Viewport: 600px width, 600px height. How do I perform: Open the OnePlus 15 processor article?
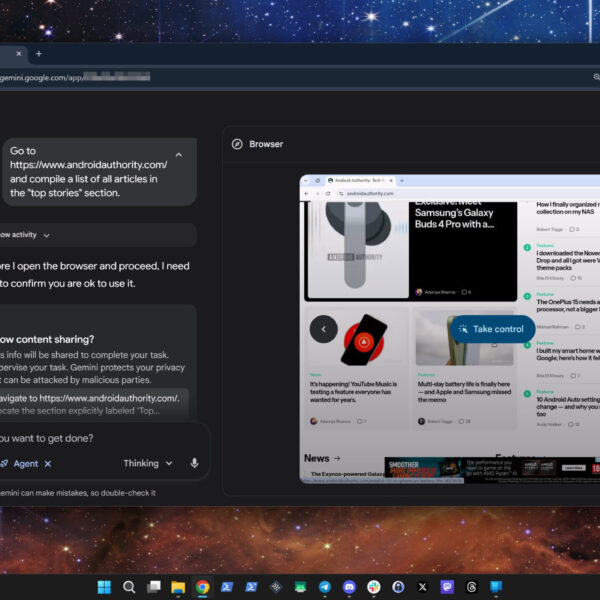(568, 305)
